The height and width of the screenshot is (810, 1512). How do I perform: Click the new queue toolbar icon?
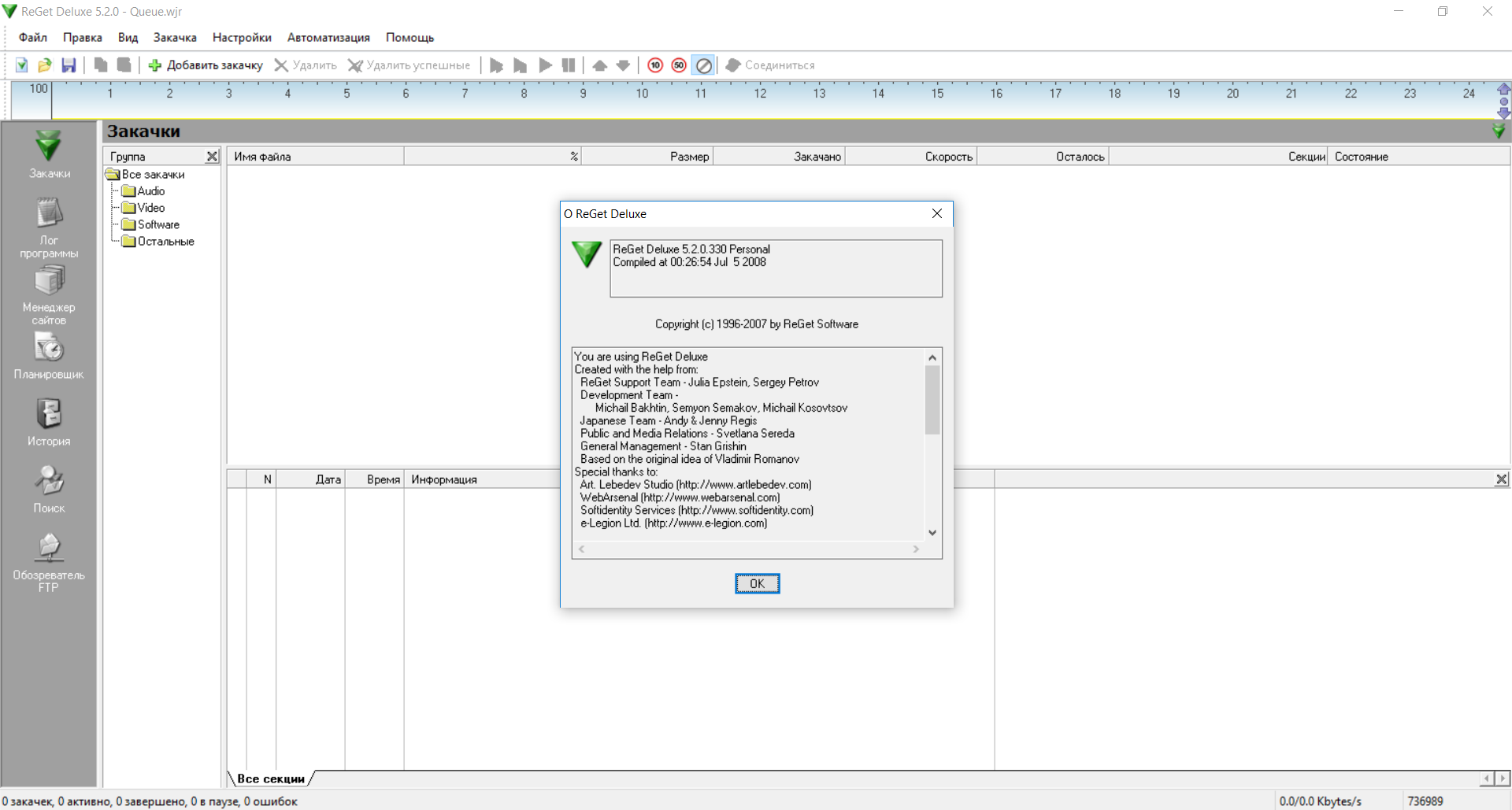pos(22,65)
